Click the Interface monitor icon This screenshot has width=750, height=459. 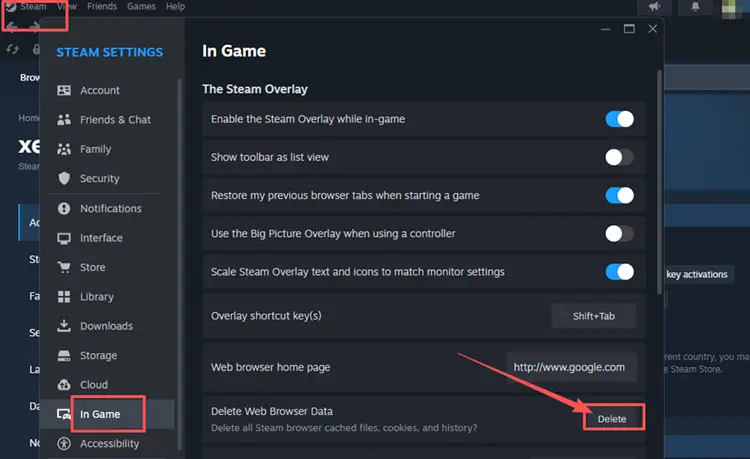point(64,238)
